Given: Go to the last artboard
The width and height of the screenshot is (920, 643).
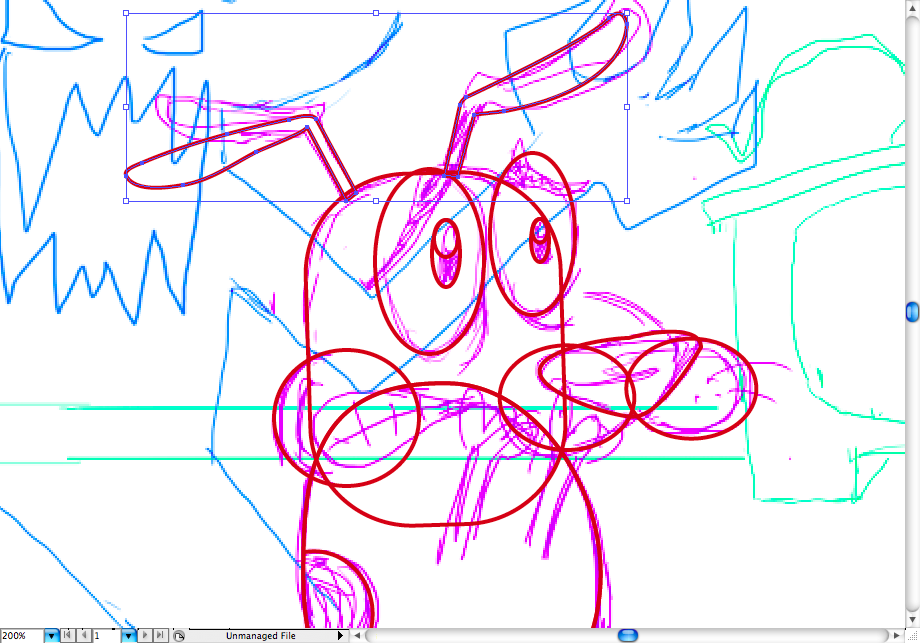Looking at the screenshot, I should click(x=161, y=635).
